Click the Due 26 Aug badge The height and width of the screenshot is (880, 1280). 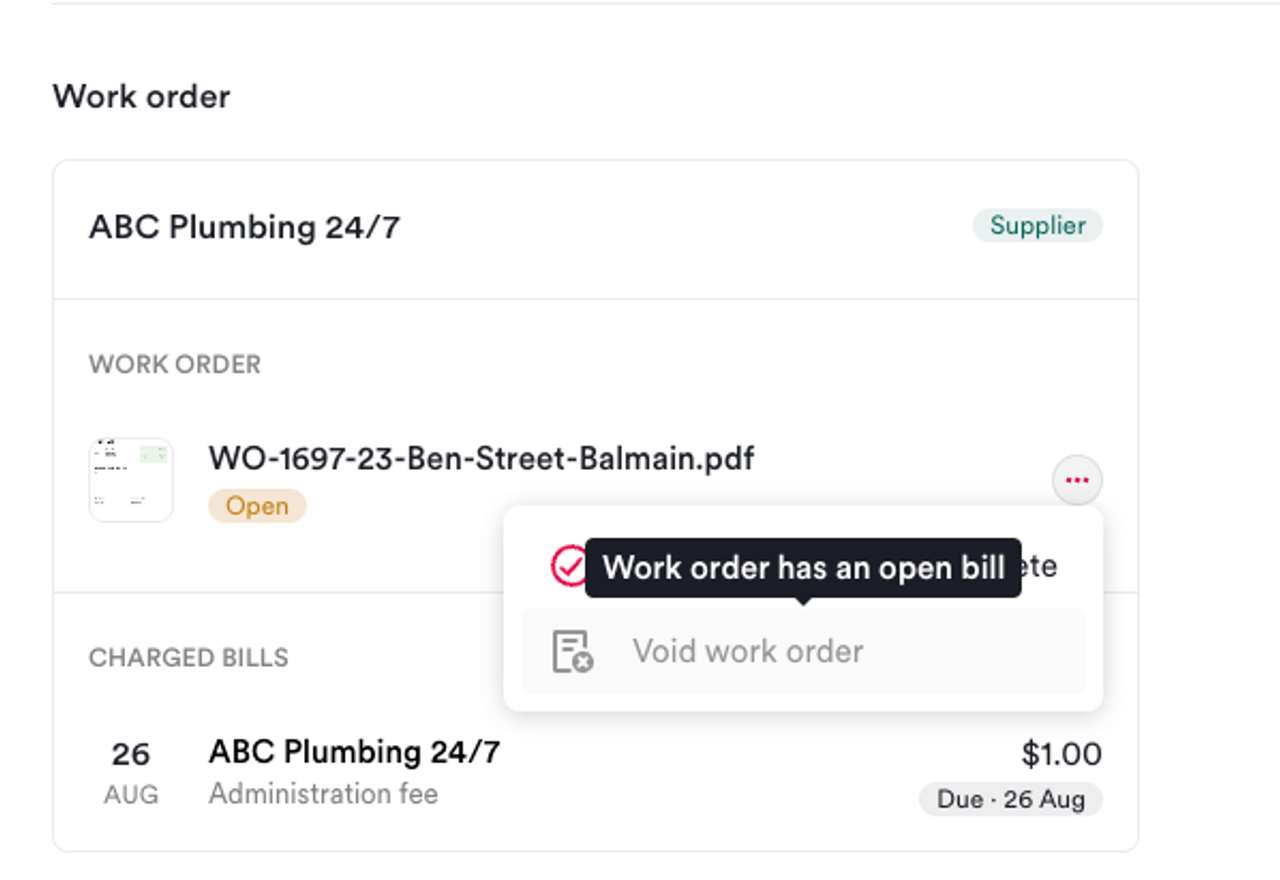point(1011,799)
